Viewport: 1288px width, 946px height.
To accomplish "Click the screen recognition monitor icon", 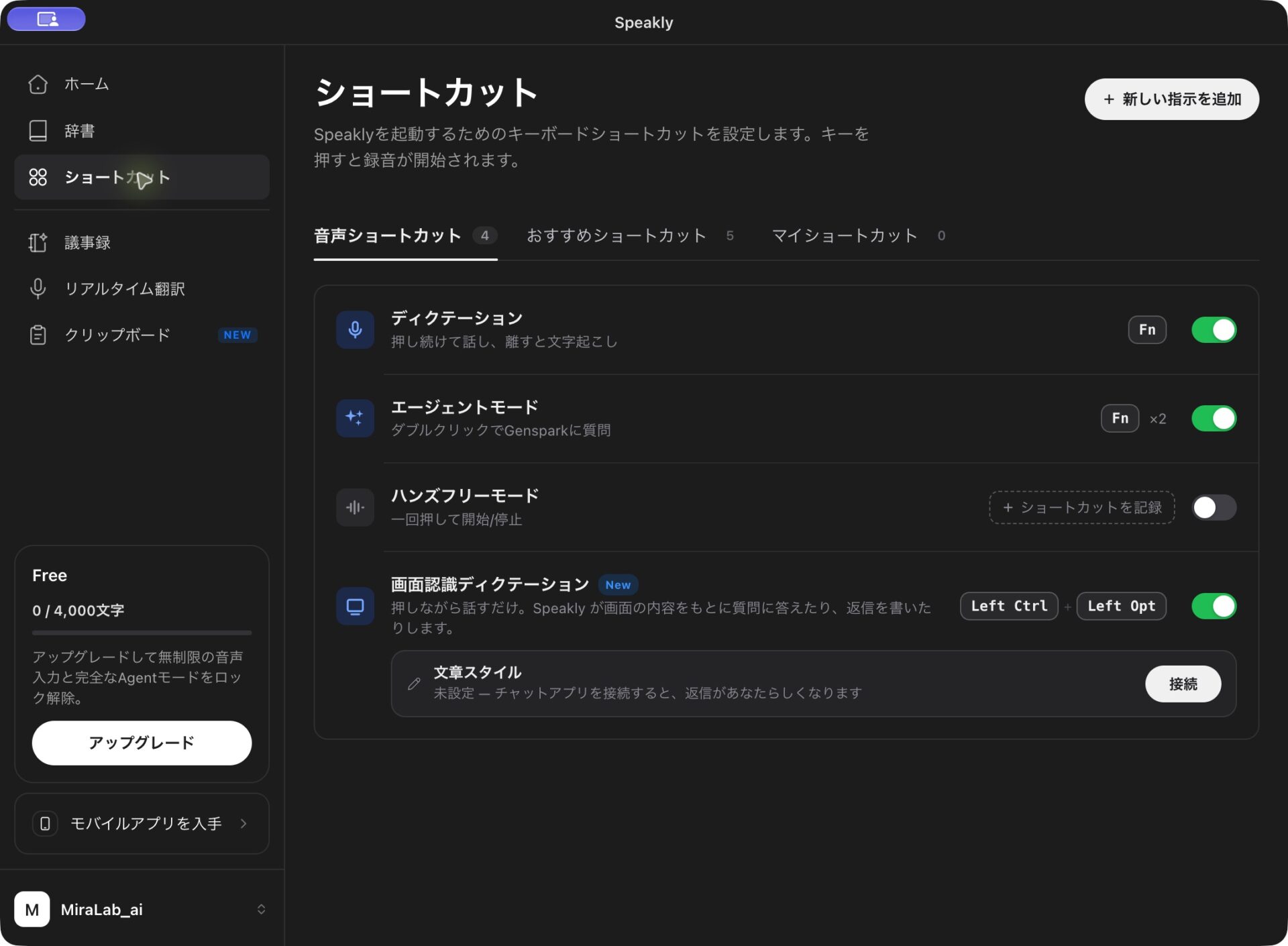I will pos(355,607).
